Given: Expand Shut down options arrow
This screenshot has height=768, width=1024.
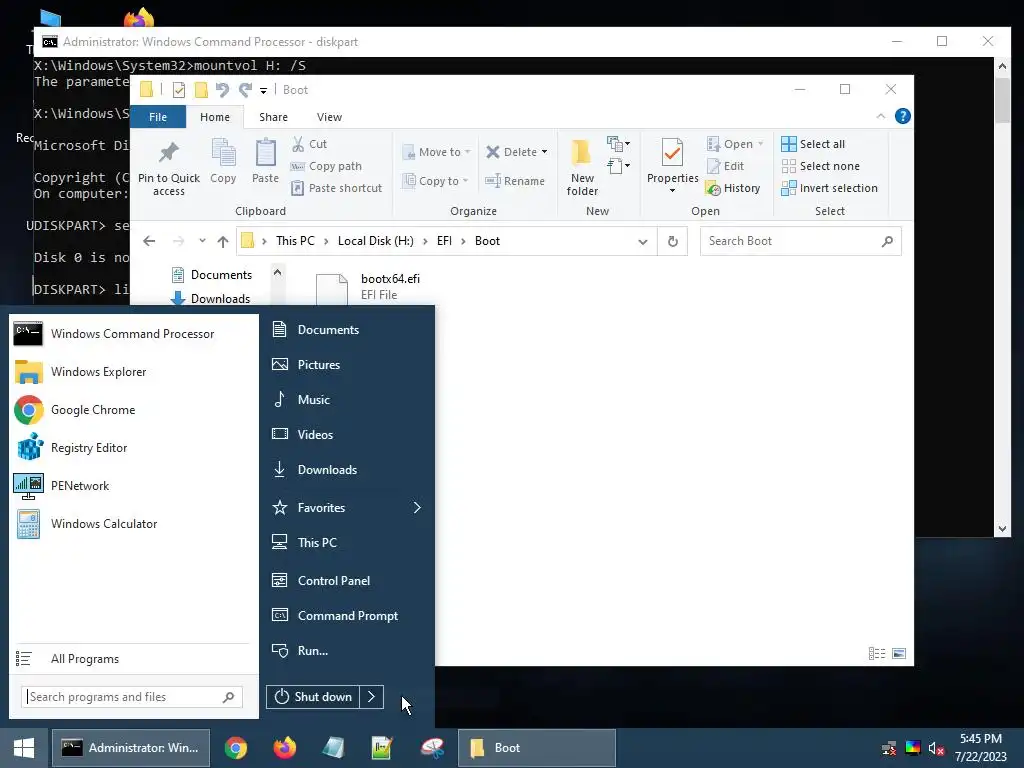Looking at the screenshot, I should click(x=372, y=697).
